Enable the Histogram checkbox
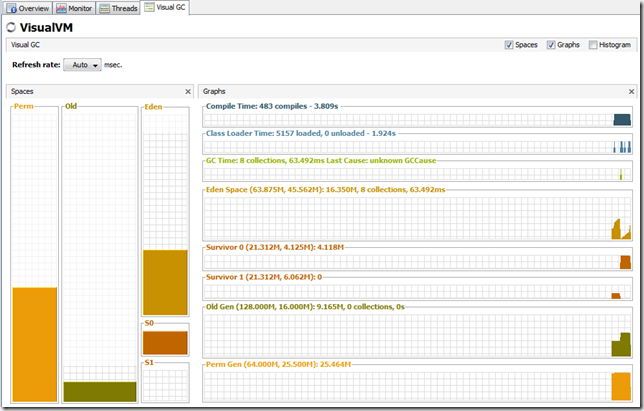The image size is (644, 411). click(x=593, y=45)
